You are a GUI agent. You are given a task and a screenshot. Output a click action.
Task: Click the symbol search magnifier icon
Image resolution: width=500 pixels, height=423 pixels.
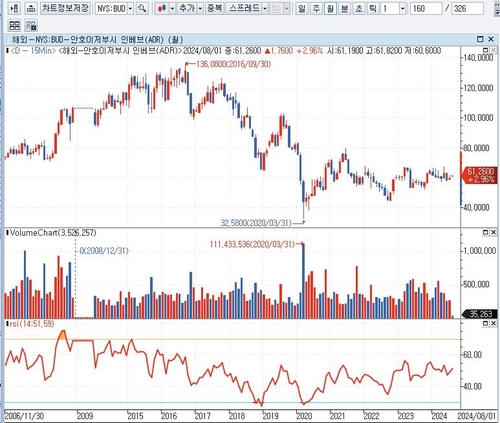tap(142, 8)
